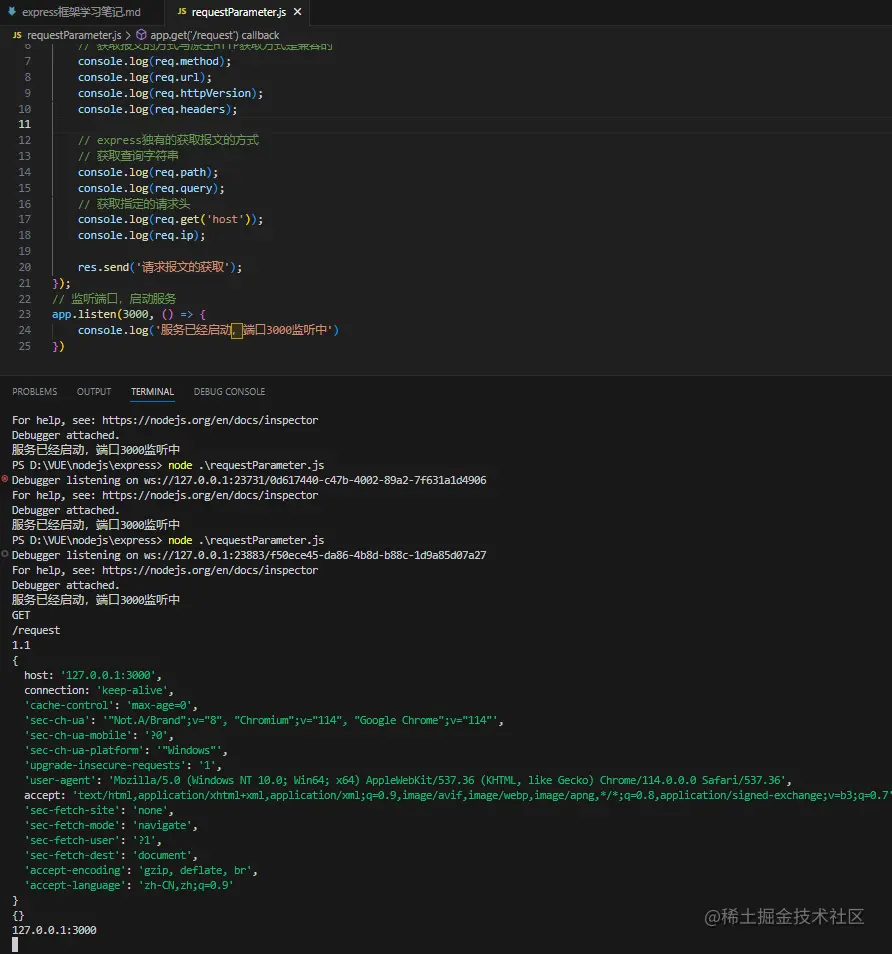
Task: Click line number 23 in the gutter
Action: tap(24, 314)
